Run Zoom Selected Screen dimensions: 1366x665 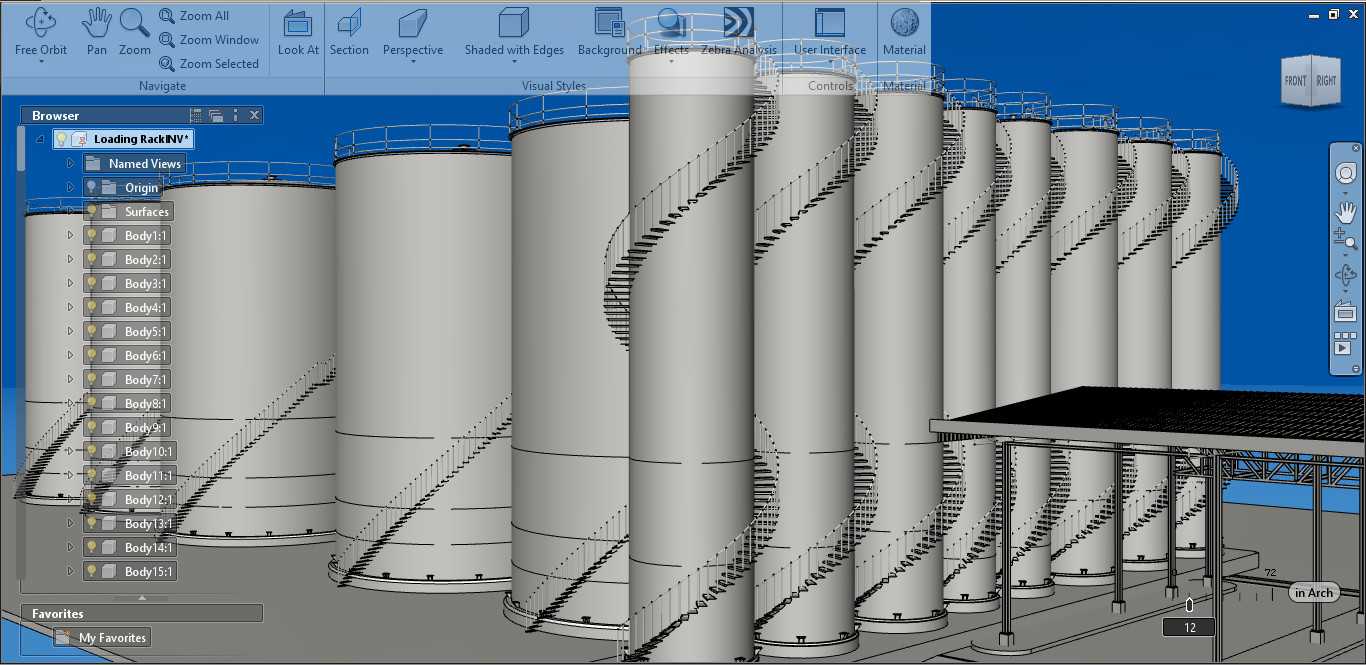(209, 64)
